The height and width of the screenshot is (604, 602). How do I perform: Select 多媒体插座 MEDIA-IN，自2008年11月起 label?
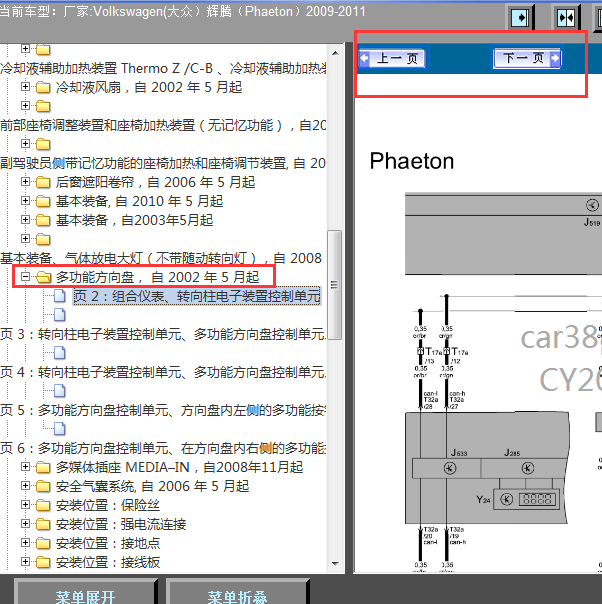pos(179,467)
